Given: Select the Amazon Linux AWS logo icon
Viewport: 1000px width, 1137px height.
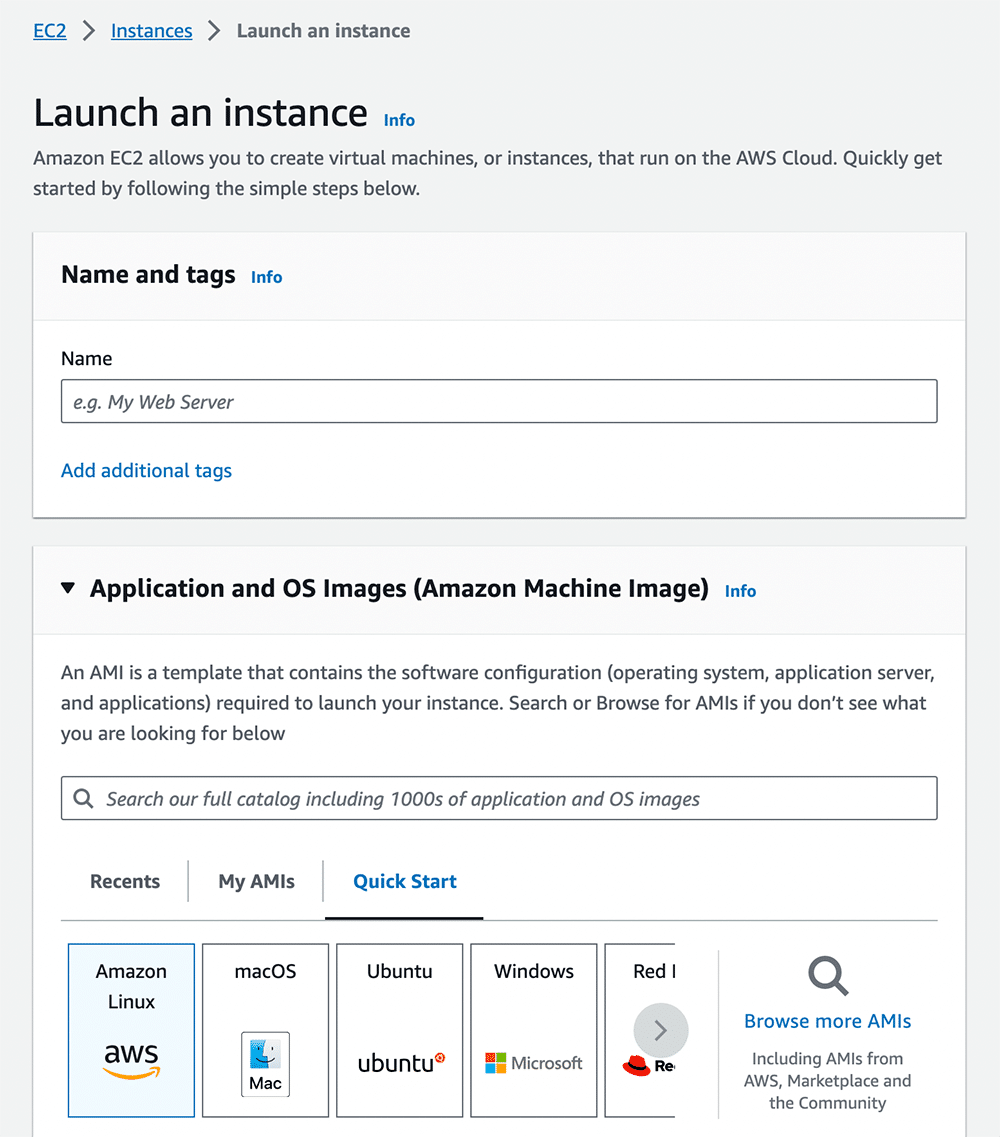Looking at the screenshot, I should [x=131, y=1063].
